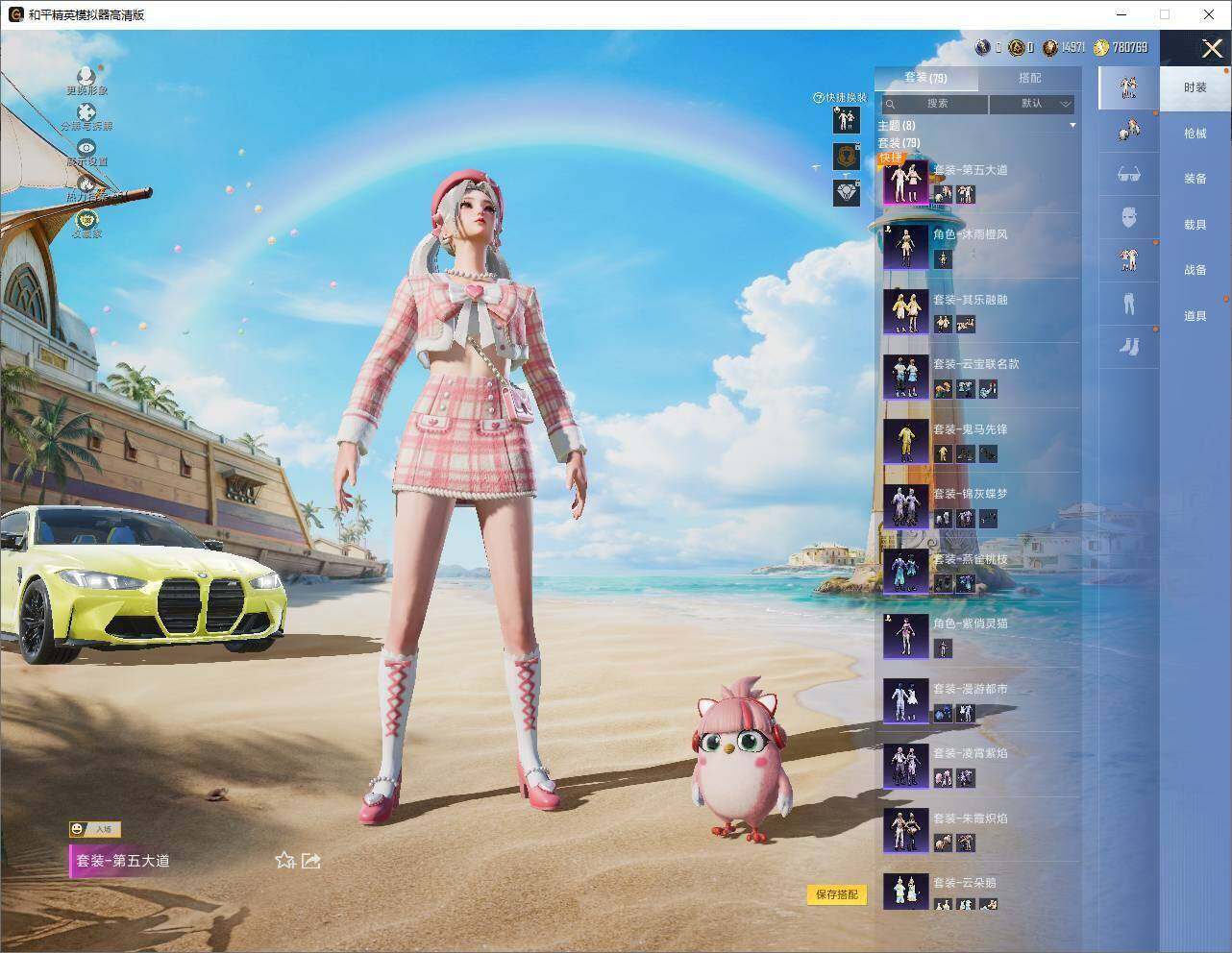Image resolution: width=1232 pixels, height=953 pixels.
Task: Open the 快捷换装 help question mark
Action: (x=819, y=98)
